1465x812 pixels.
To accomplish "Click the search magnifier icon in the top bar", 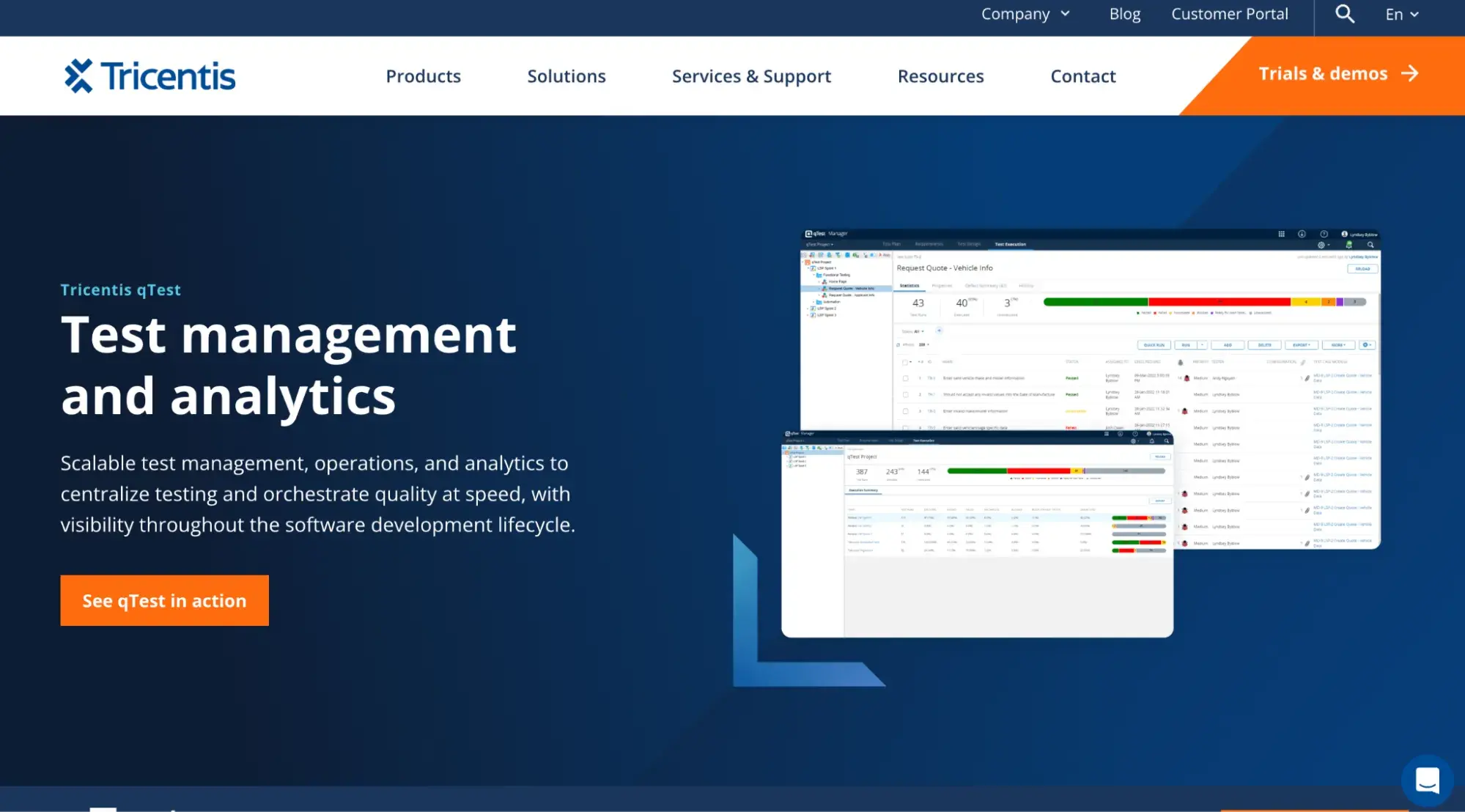I will pos(1344,14).
